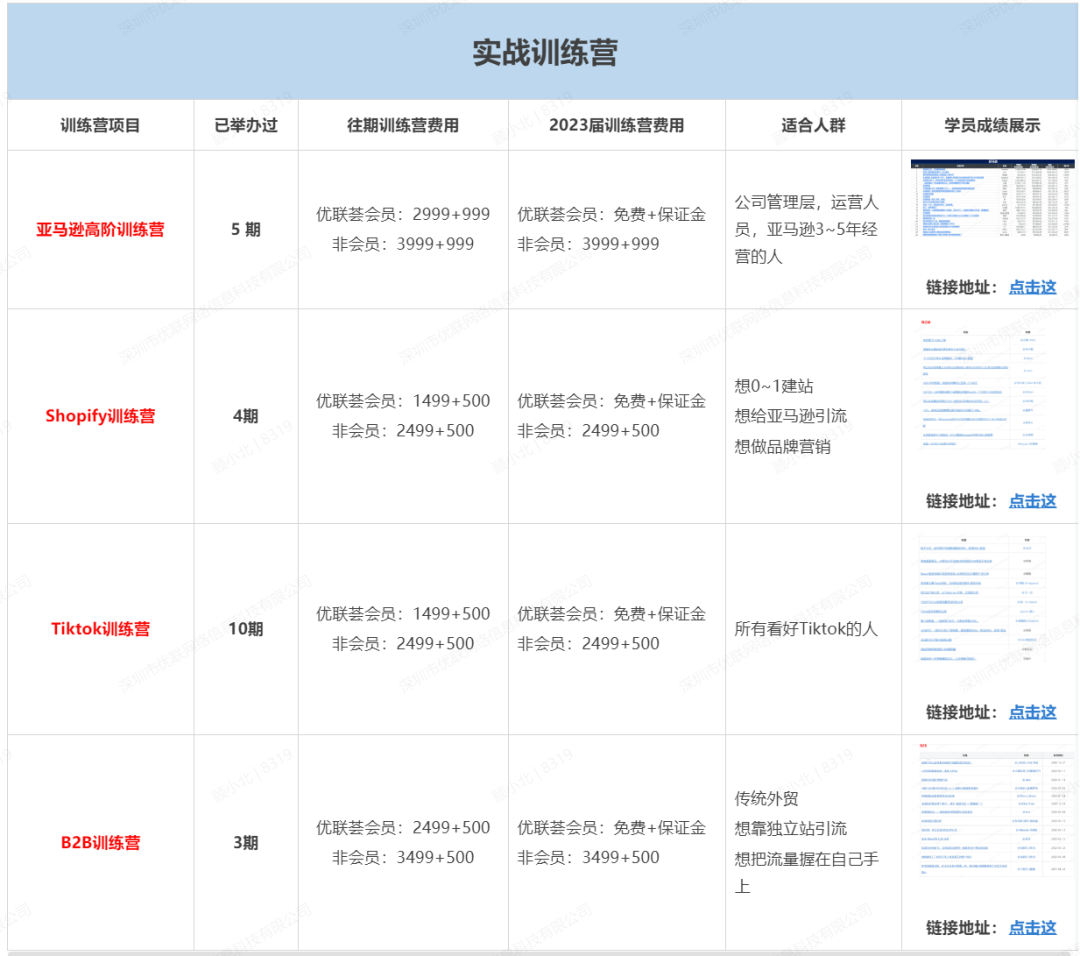Screen dimensions: 1080x956
Task: Select 非会员：2499+500 past fee in Shopify row
Action: (403, 430)
